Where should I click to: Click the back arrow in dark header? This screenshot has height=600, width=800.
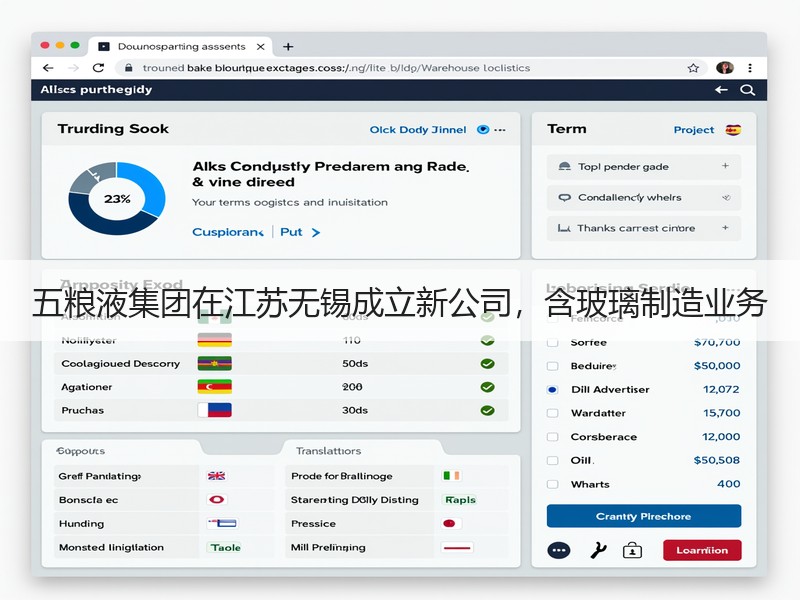click(x=721, y=90)
